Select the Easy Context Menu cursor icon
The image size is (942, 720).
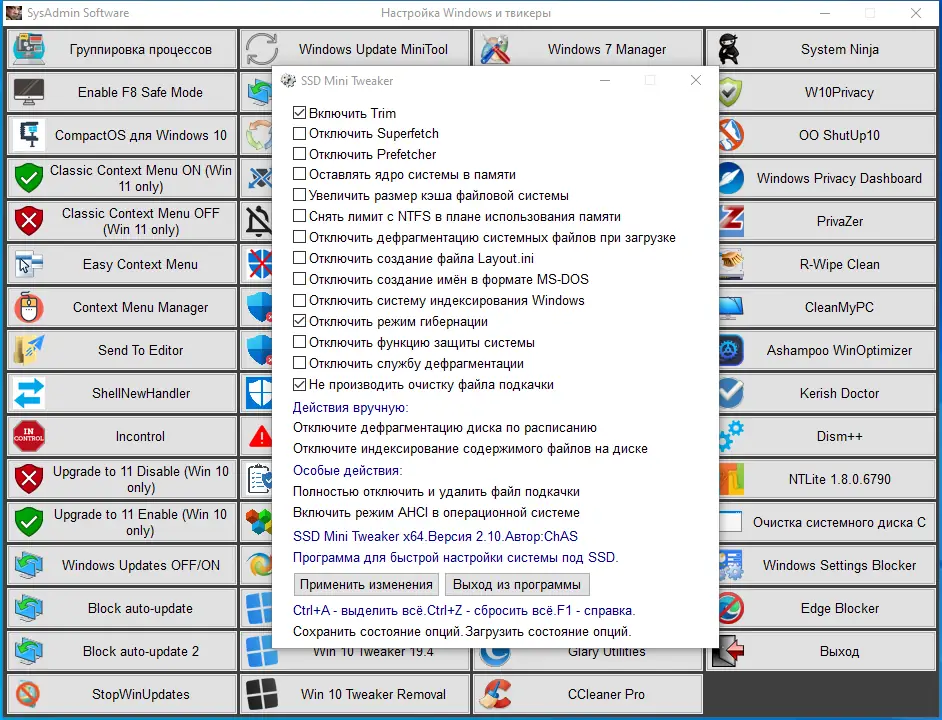(30, 264)
